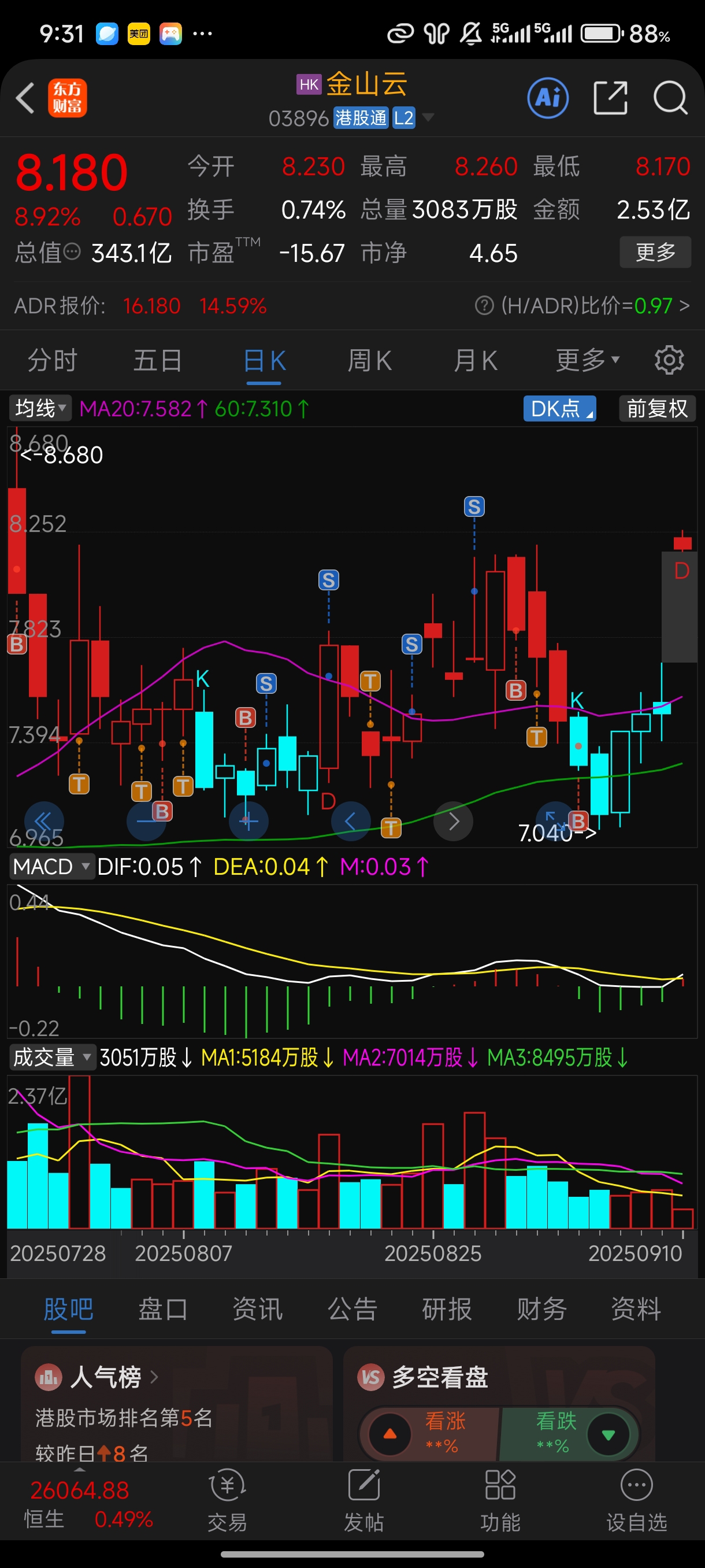Tap the current price 8.180
Screen dimensions: 705x1568
tap(71, 172)
